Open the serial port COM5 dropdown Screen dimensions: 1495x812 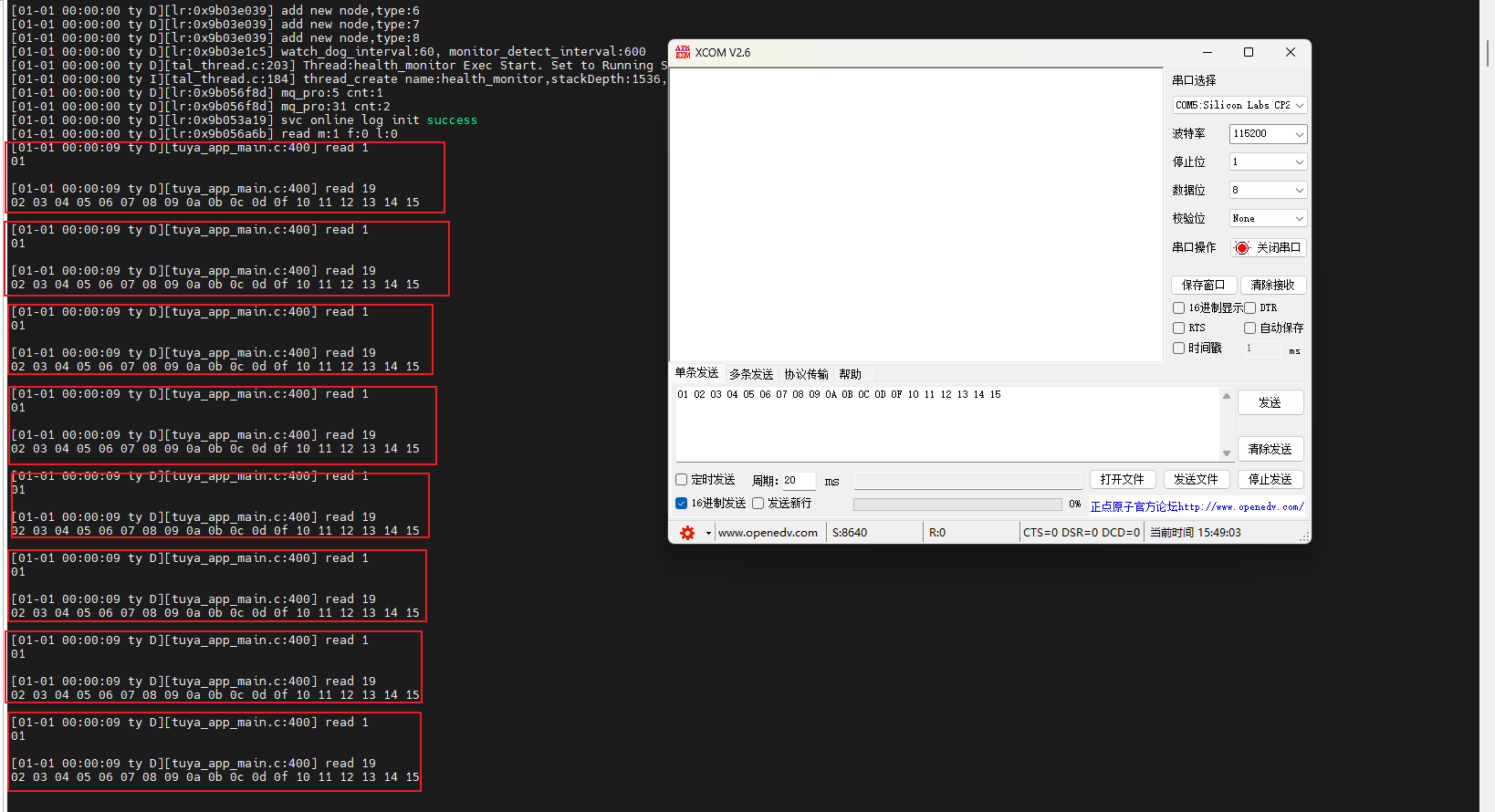(x=1239, y=105)
